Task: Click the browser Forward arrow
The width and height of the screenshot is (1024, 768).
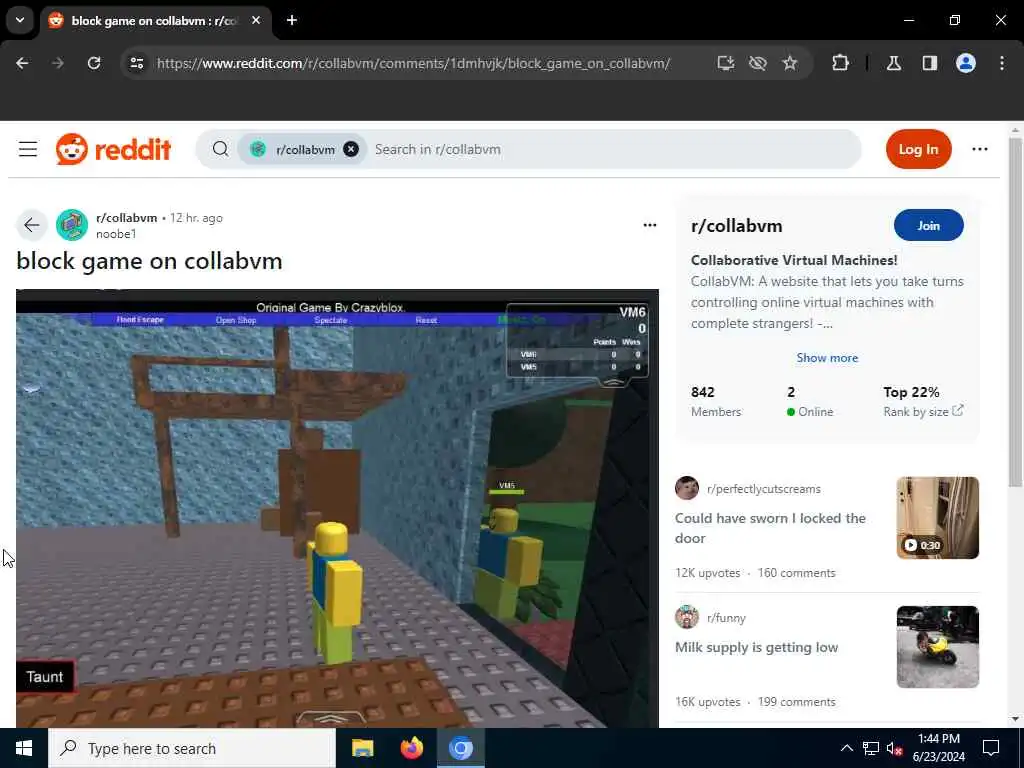Action: 57,63
